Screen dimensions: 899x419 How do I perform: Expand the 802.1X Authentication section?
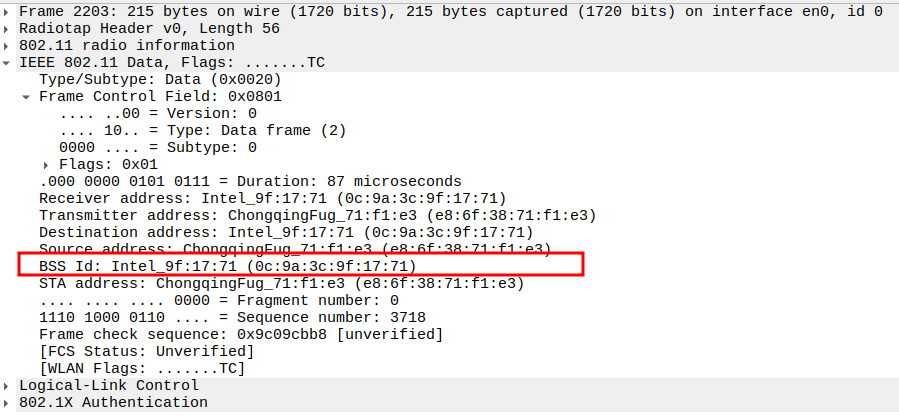coord(8,402)
